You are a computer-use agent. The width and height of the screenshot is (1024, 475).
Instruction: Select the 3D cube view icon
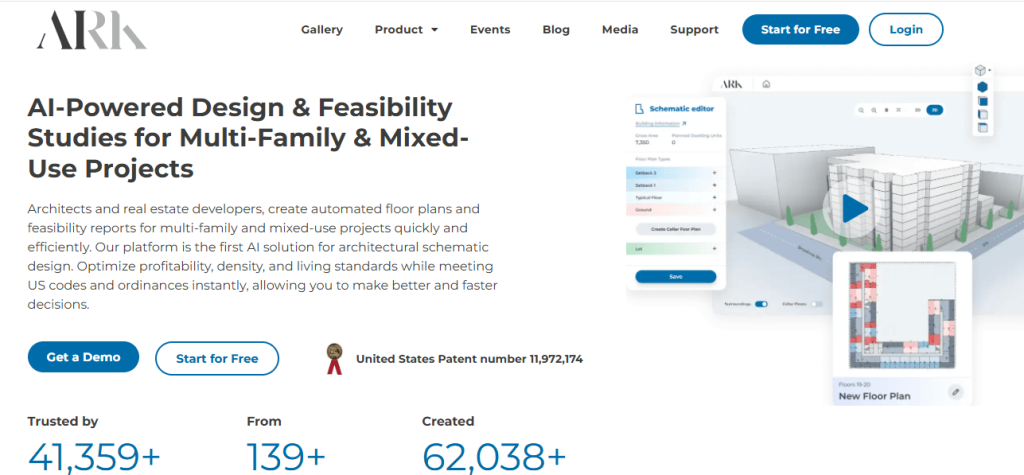(x=981, y=71)
